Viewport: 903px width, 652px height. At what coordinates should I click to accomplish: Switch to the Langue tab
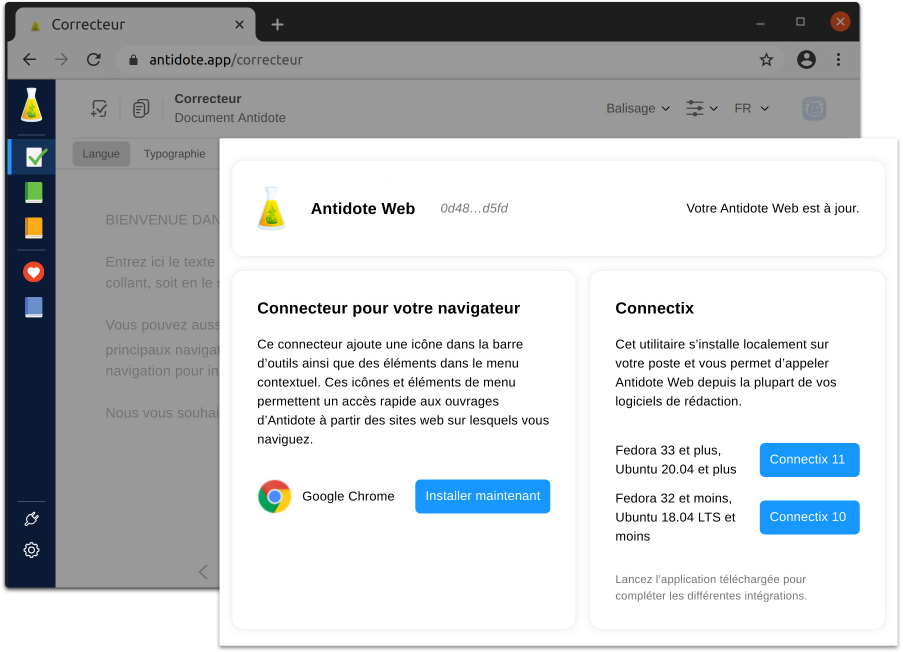point(101,154)
